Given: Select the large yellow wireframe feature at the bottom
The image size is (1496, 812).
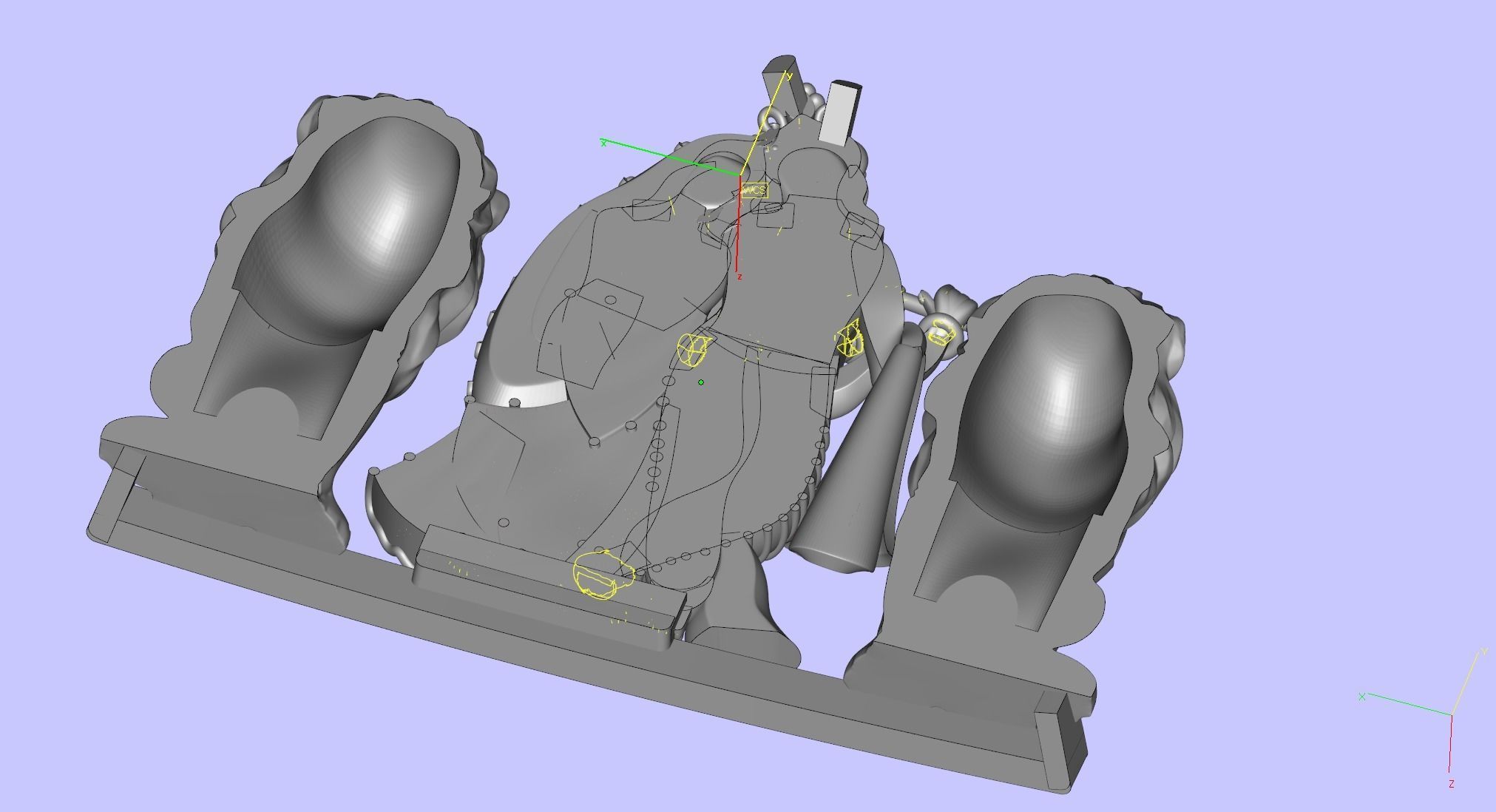Looking at the screenshot, I should [603, 575].
